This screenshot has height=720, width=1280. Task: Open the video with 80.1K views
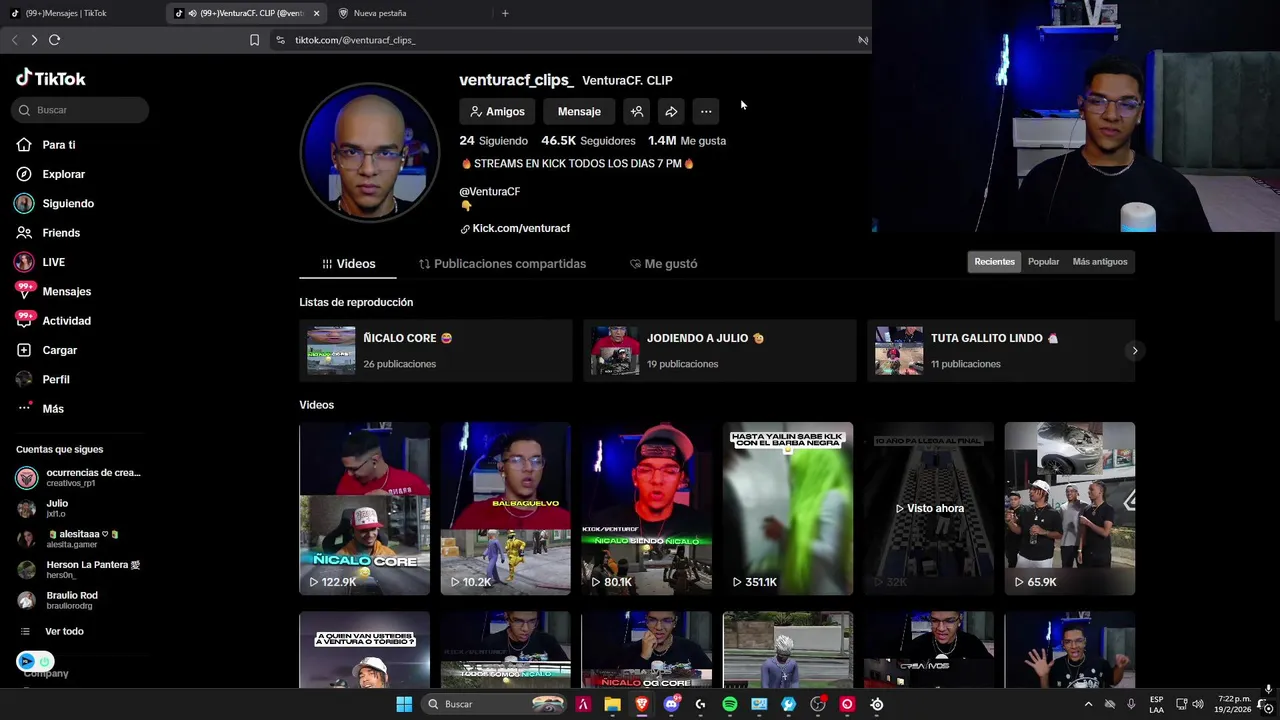pos(647,508)
